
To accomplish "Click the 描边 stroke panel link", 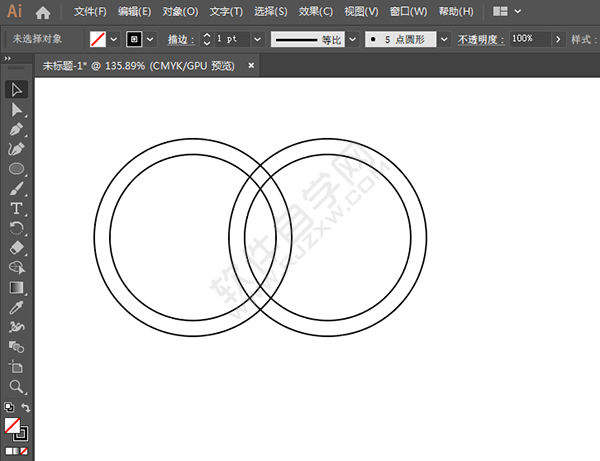I will 181,39.
